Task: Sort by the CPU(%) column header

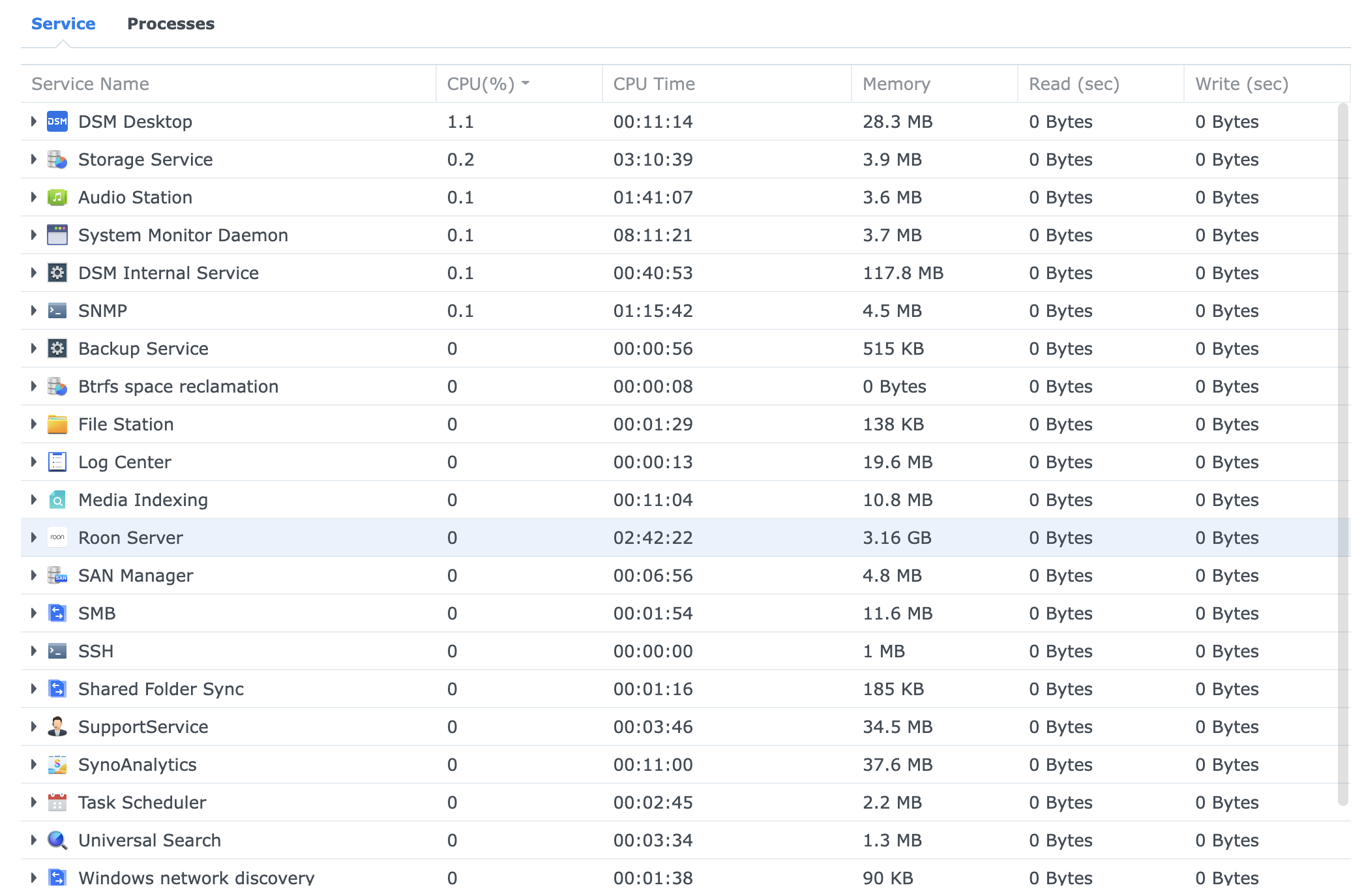Action: coord(481,83)
